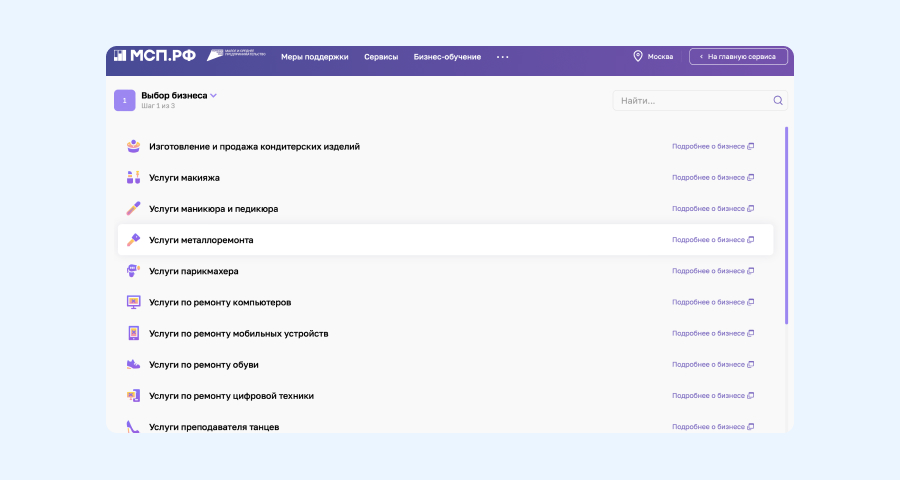This screenshot has width=900, height=480.
Task: Click the magnifier search icon
Action: (x=777, y=100)
